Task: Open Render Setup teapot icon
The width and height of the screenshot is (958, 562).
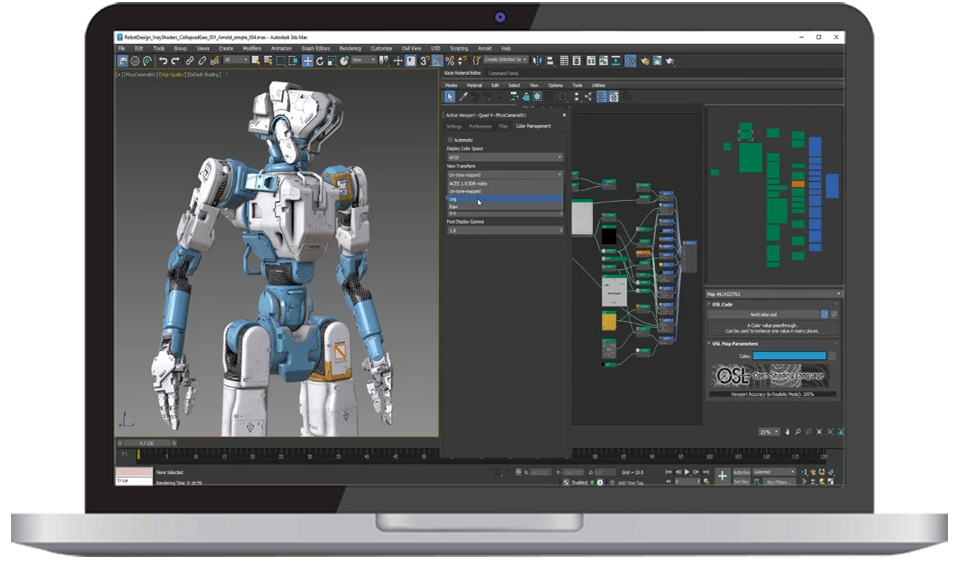Action: [645, 61]
